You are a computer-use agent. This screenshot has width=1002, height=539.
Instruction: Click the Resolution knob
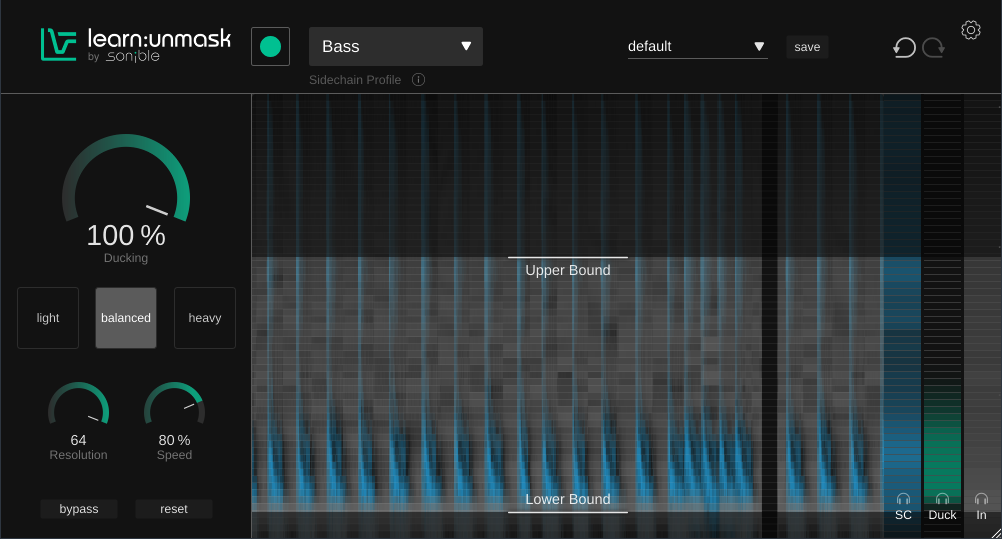(x=79, y=408)
